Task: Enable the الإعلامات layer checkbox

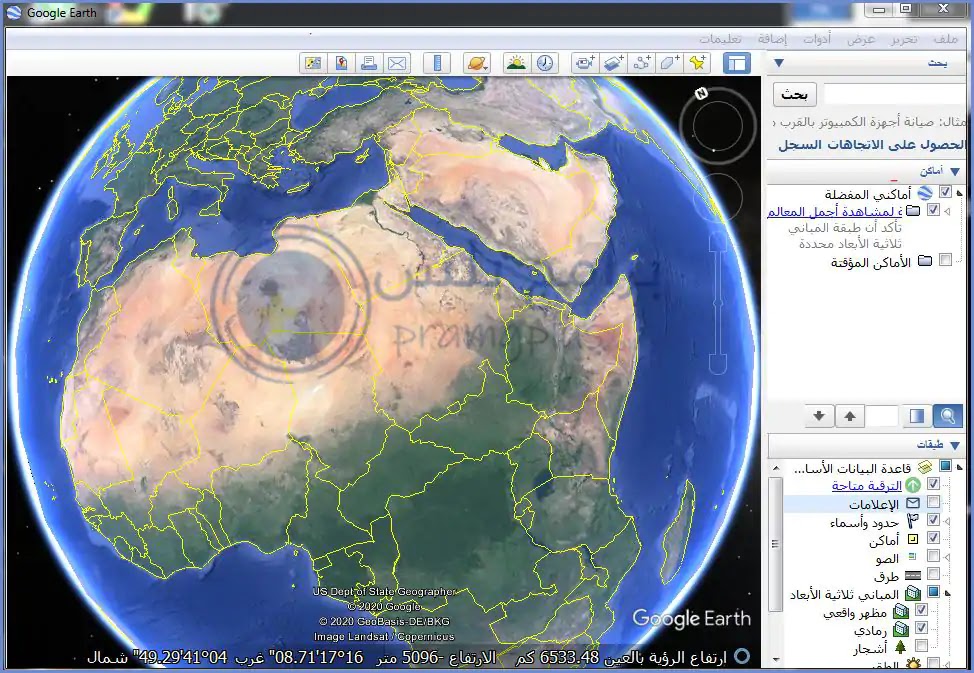Action: tap(933, 502)
